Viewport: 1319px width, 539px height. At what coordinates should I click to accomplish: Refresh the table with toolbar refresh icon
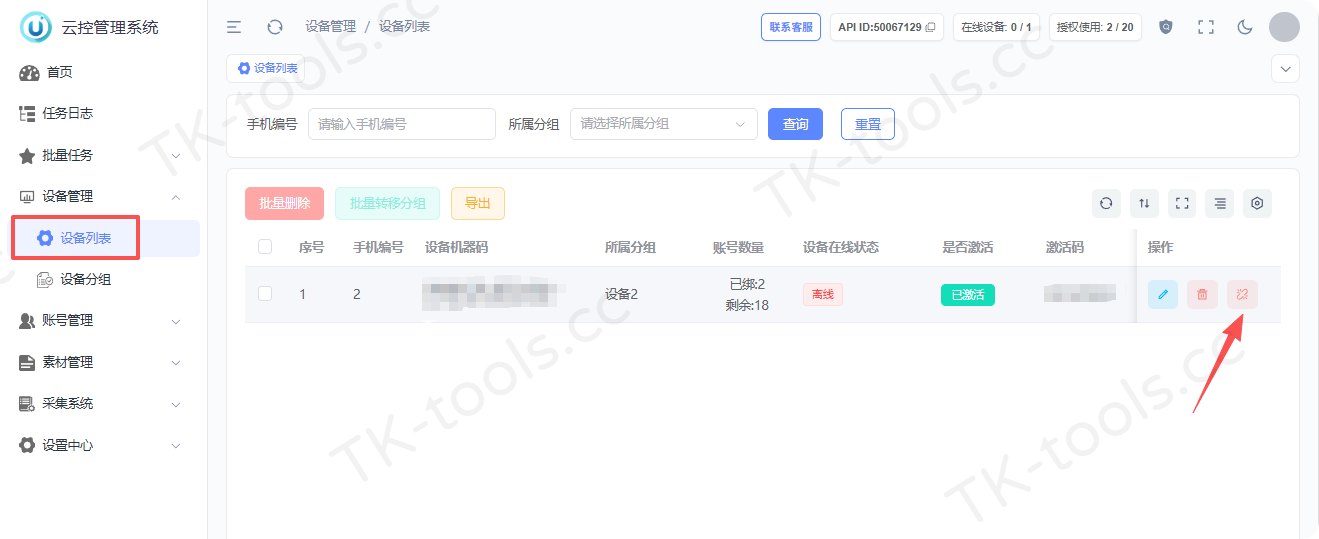[1106, 203]
